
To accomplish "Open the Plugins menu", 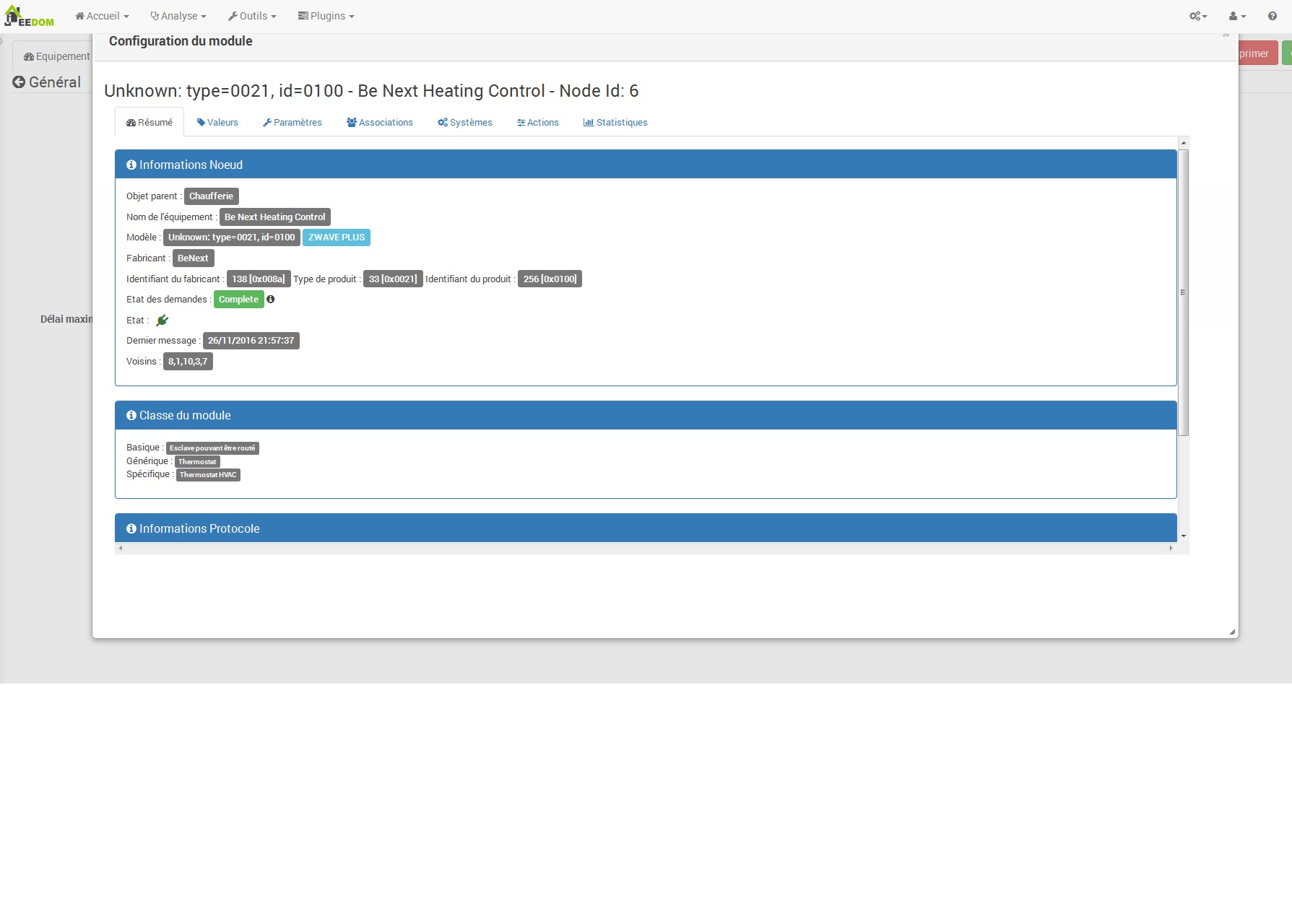I will tap(326, 16).
